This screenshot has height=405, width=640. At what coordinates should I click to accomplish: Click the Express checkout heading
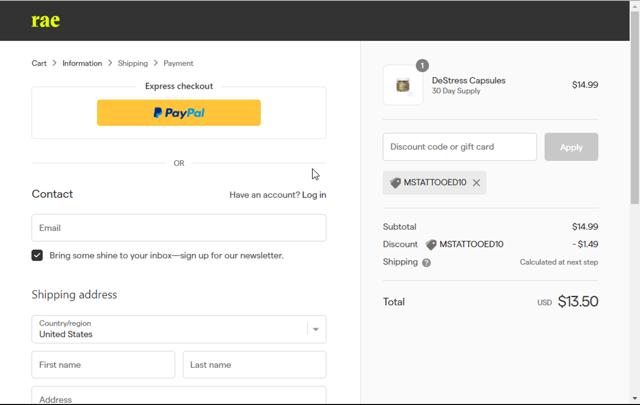179,86
